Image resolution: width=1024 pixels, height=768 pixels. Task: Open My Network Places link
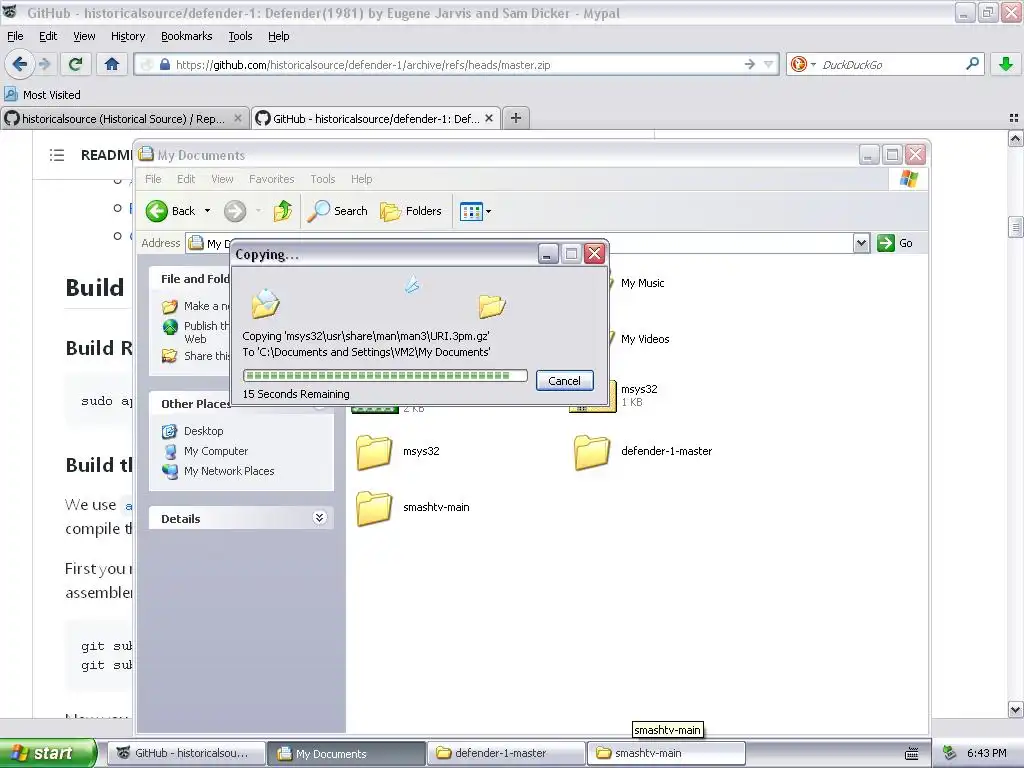pos(229,471)
